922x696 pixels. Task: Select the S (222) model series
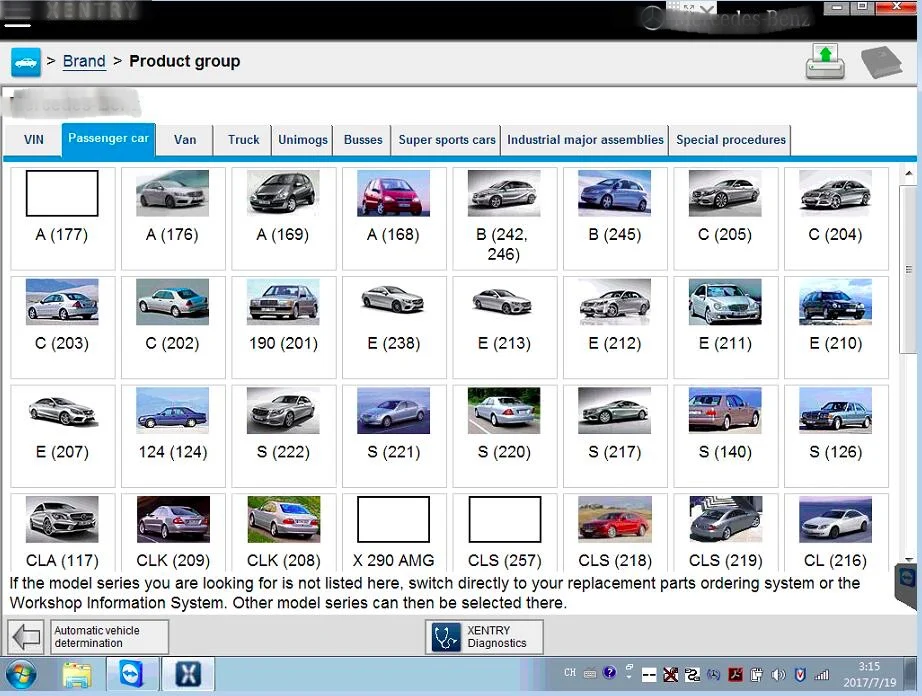(x=283, y=436)
